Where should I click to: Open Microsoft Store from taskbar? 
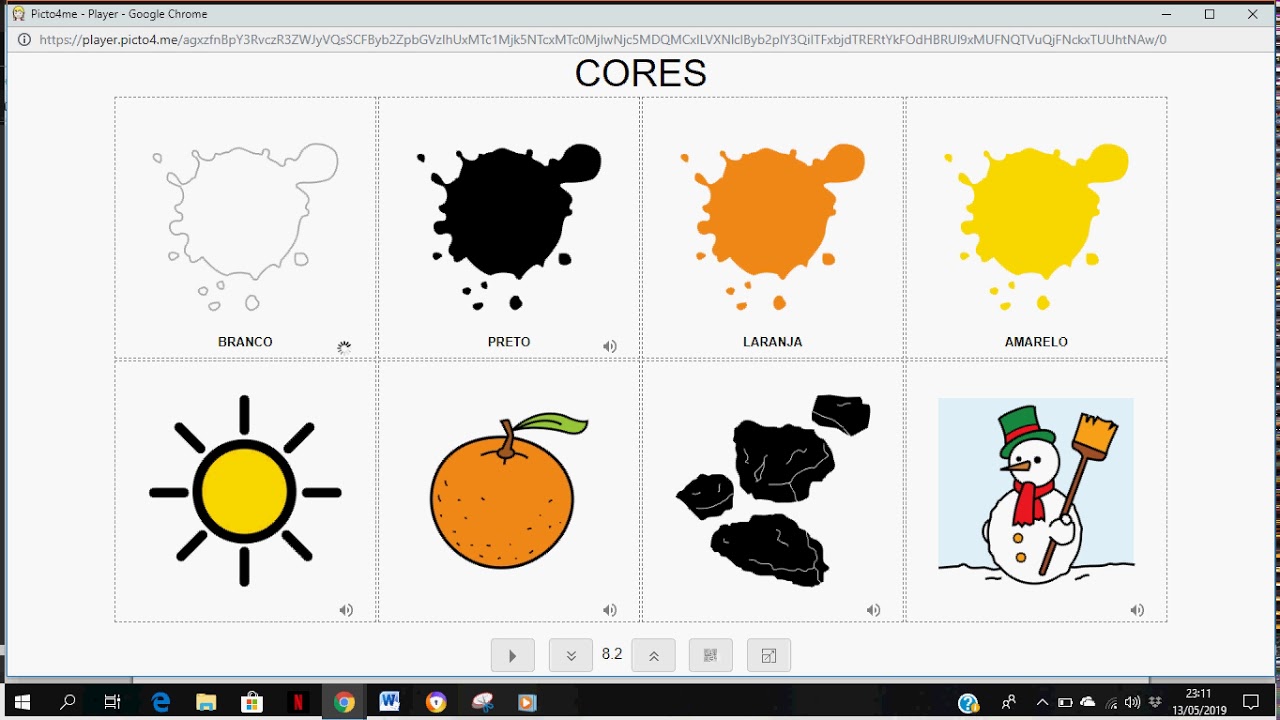point(252,702)
